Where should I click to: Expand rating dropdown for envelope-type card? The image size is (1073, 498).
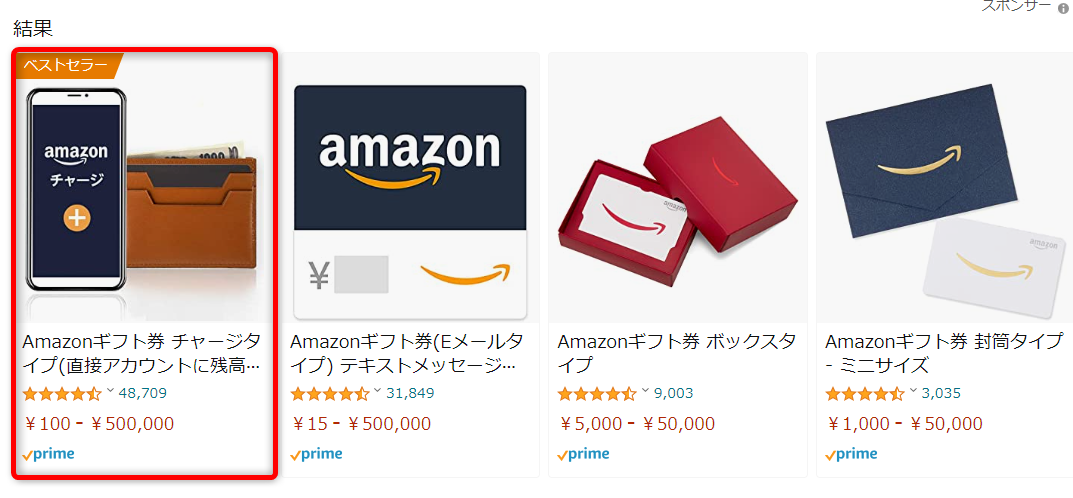(x=913, y=392)
